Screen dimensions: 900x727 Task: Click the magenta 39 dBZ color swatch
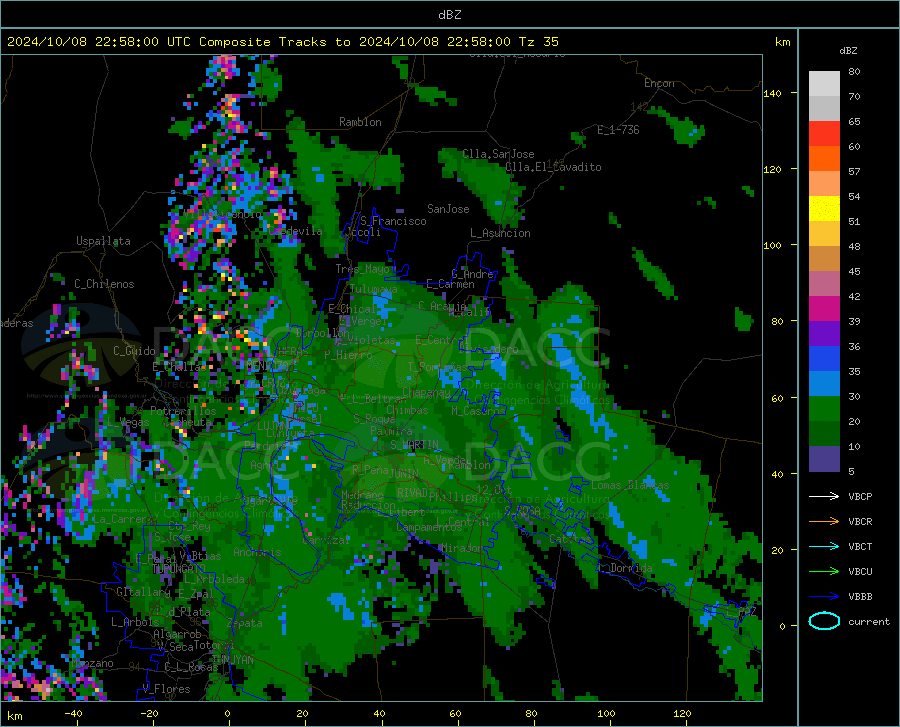(824, 309)
